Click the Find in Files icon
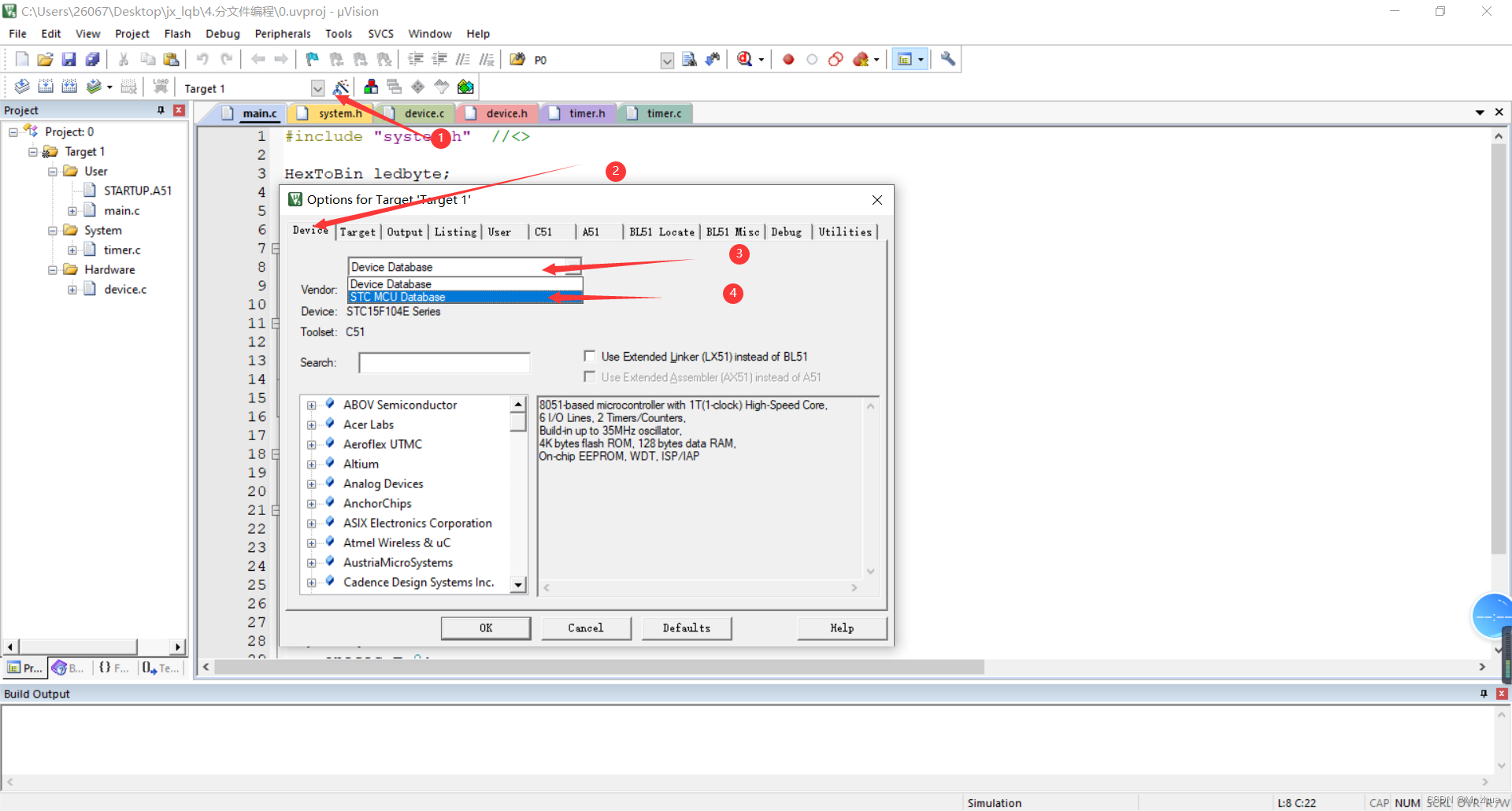1512x811 pixels. coord(517,59)
